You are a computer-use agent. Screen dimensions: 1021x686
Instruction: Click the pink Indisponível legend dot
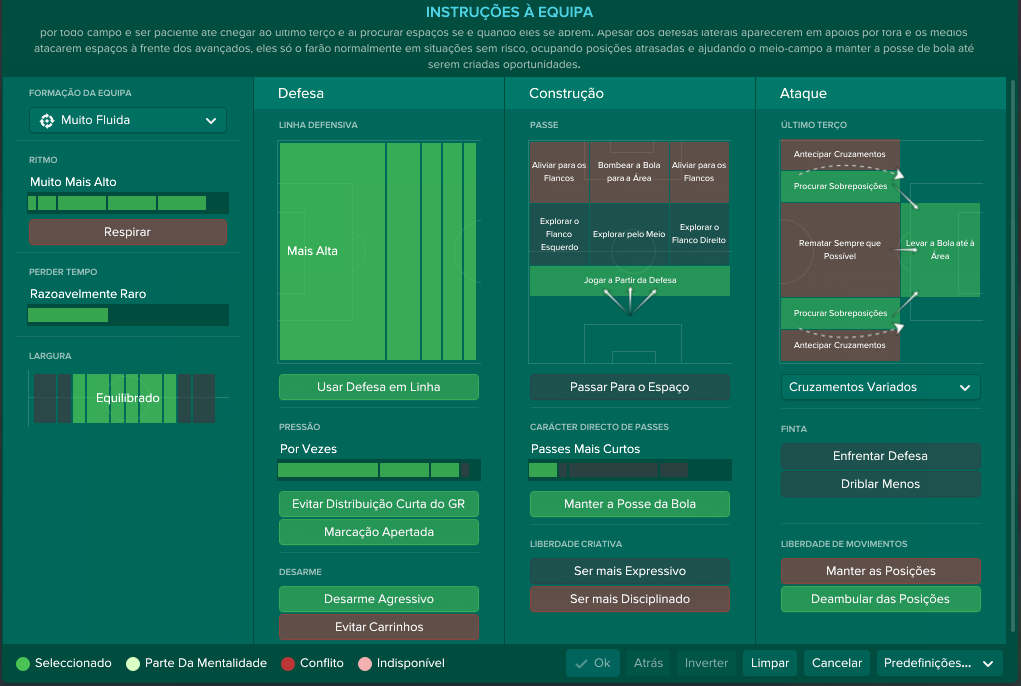365,664
